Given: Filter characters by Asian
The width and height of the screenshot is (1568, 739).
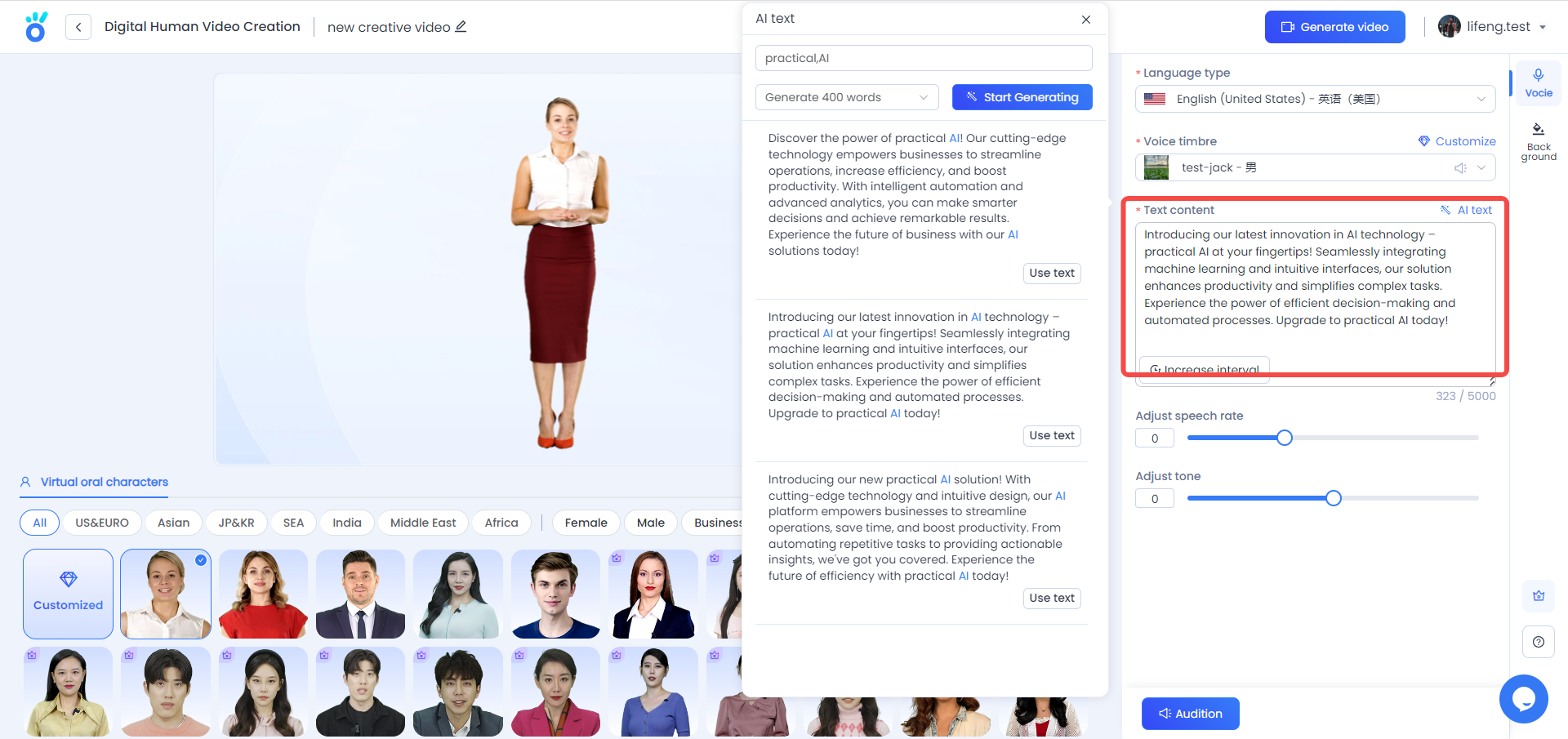Looking at the screenshot, I should click(x=174, y=523).
